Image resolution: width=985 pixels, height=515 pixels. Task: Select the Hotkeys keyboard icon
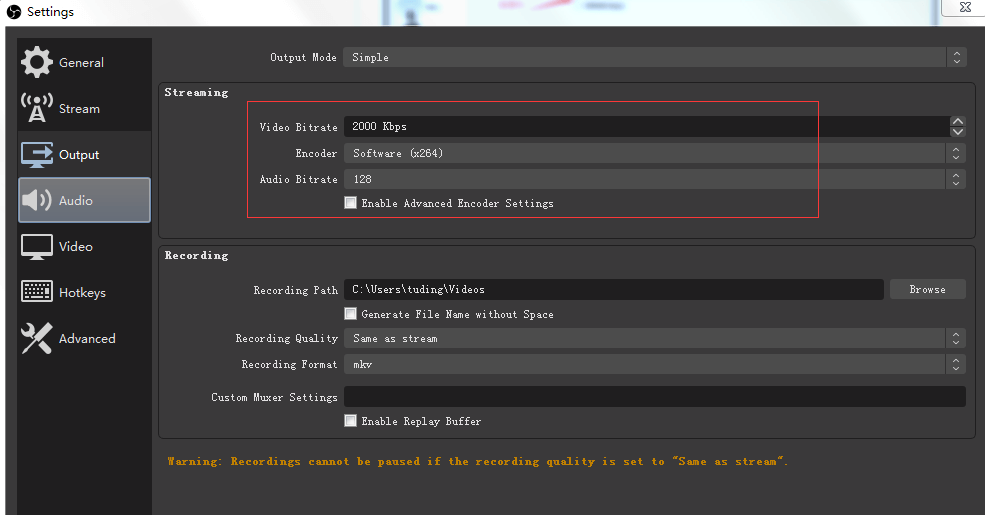(37, 292)
